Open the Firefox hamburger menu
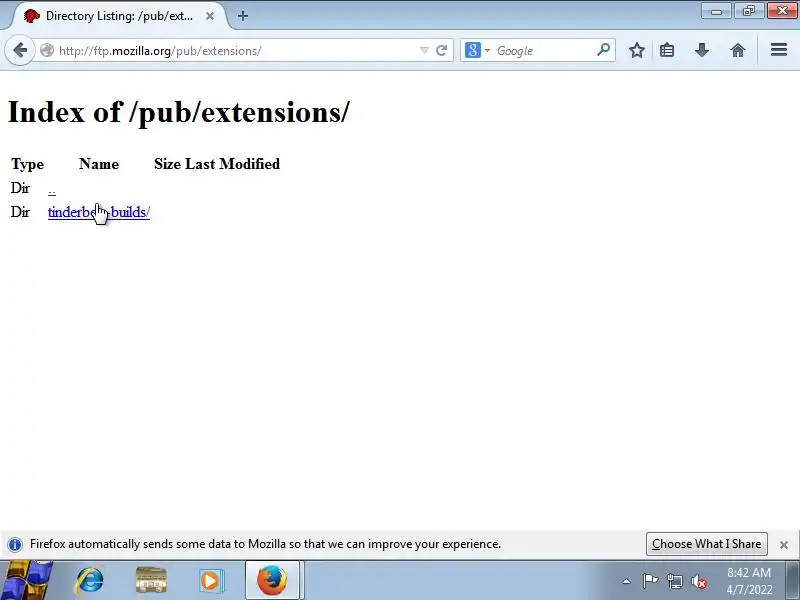This screenshot has width=800, height=600. pyautogui.click(x=779, y=50)
